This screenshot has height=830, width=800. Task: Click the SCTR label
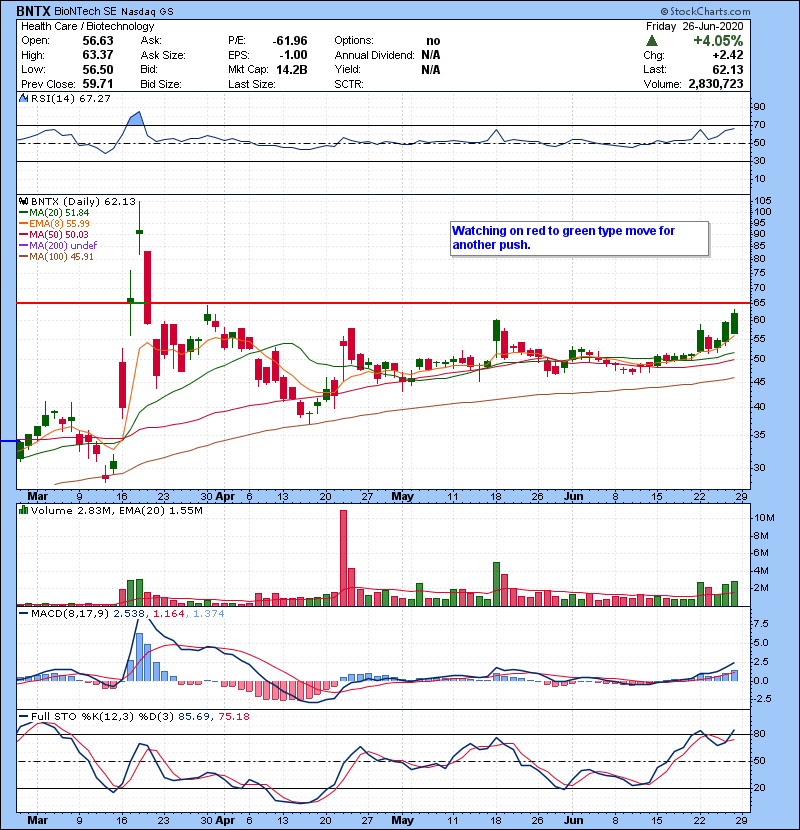(349, 84)
